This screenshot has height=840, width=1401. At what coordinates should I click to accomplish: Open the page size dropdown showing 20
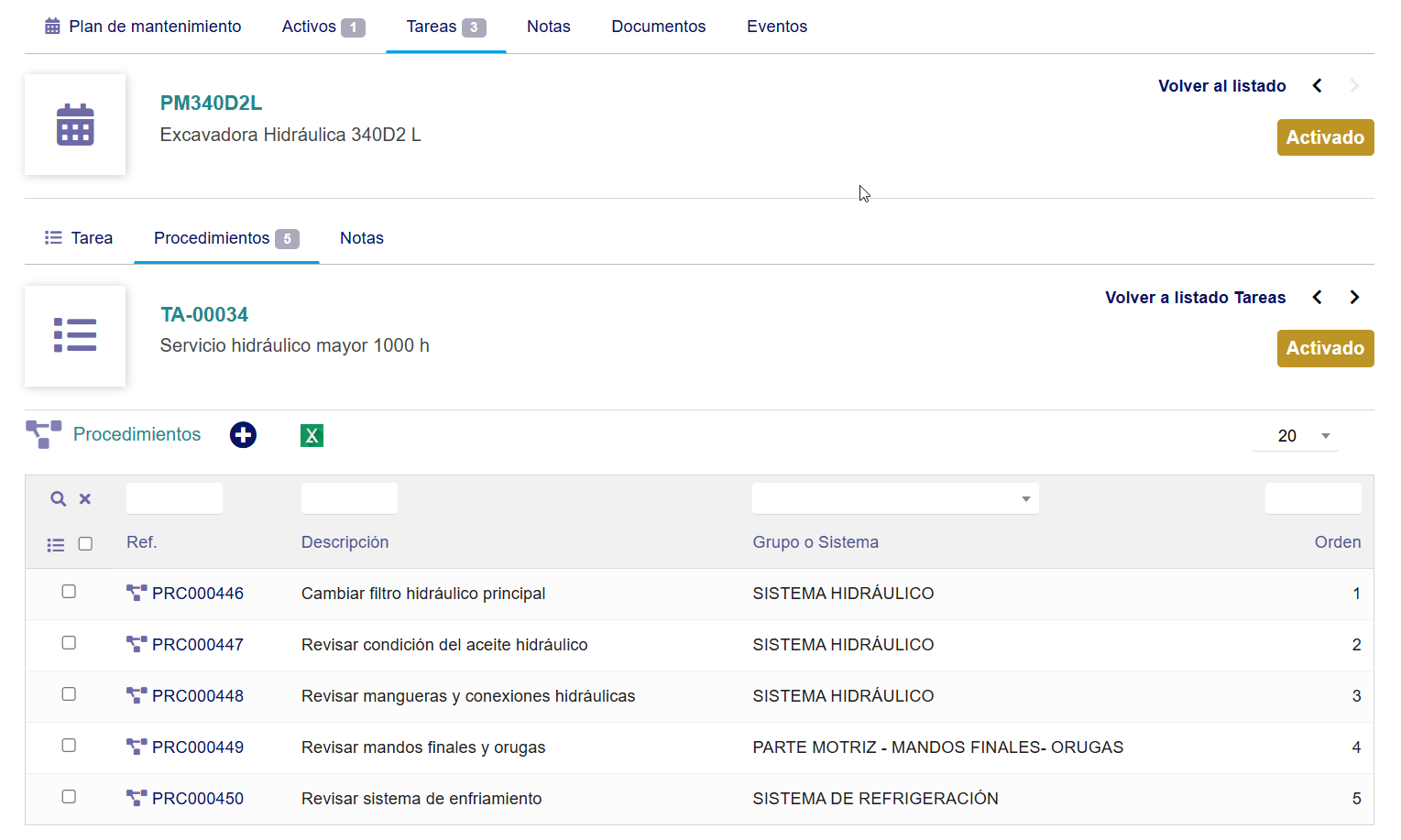coord(1296,436)
